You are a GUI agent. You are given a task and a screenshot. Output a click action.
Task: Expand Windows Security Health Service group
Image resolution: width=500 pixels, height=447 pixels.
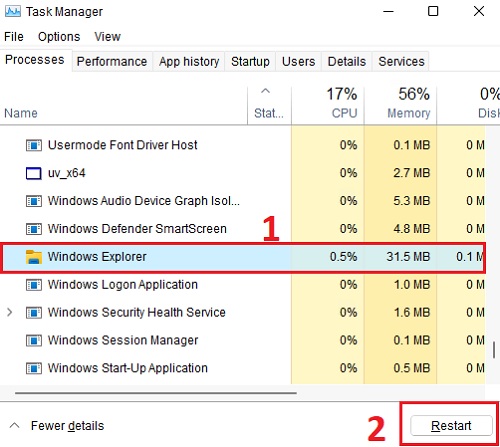[10, 312]
